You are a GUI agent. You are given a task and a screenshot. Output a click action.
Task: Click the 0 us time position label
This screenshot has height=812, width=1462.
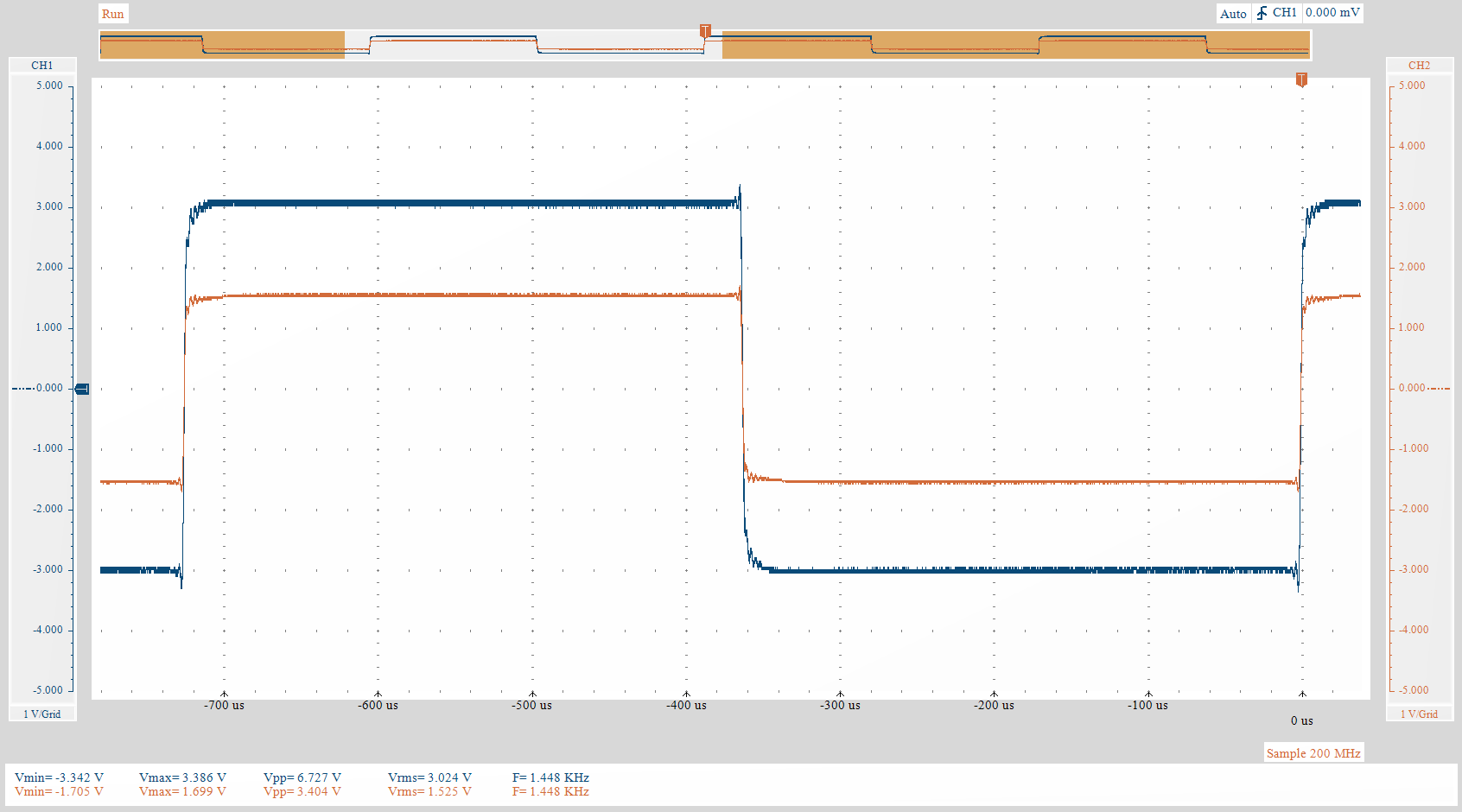click(x=1302, y=720)
